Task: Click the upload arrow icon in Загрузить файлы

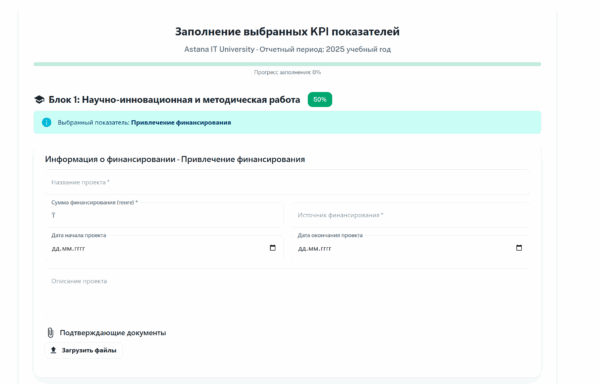Action: click(54, 350)
